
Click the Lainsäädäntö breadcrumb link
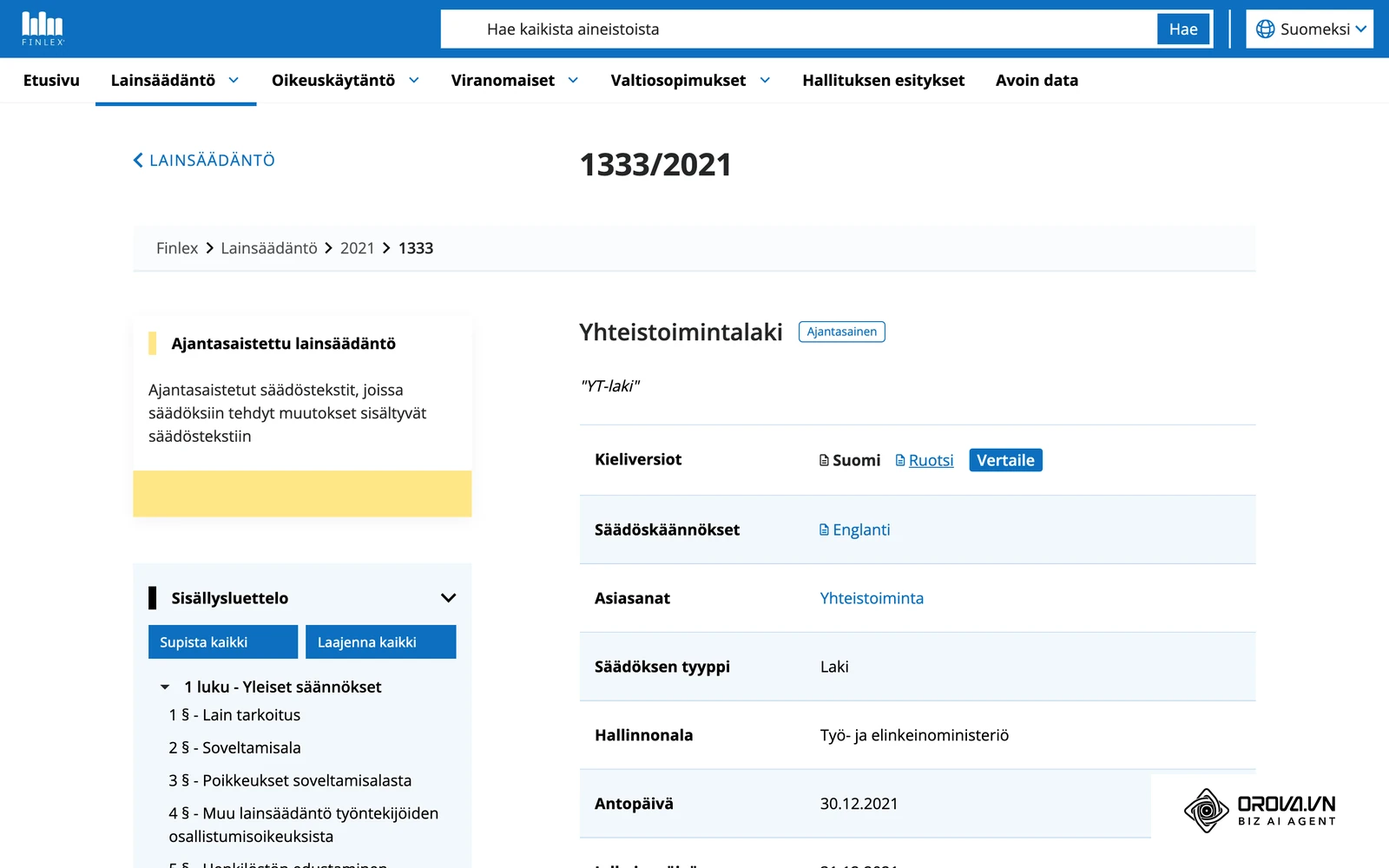point(269,248)
